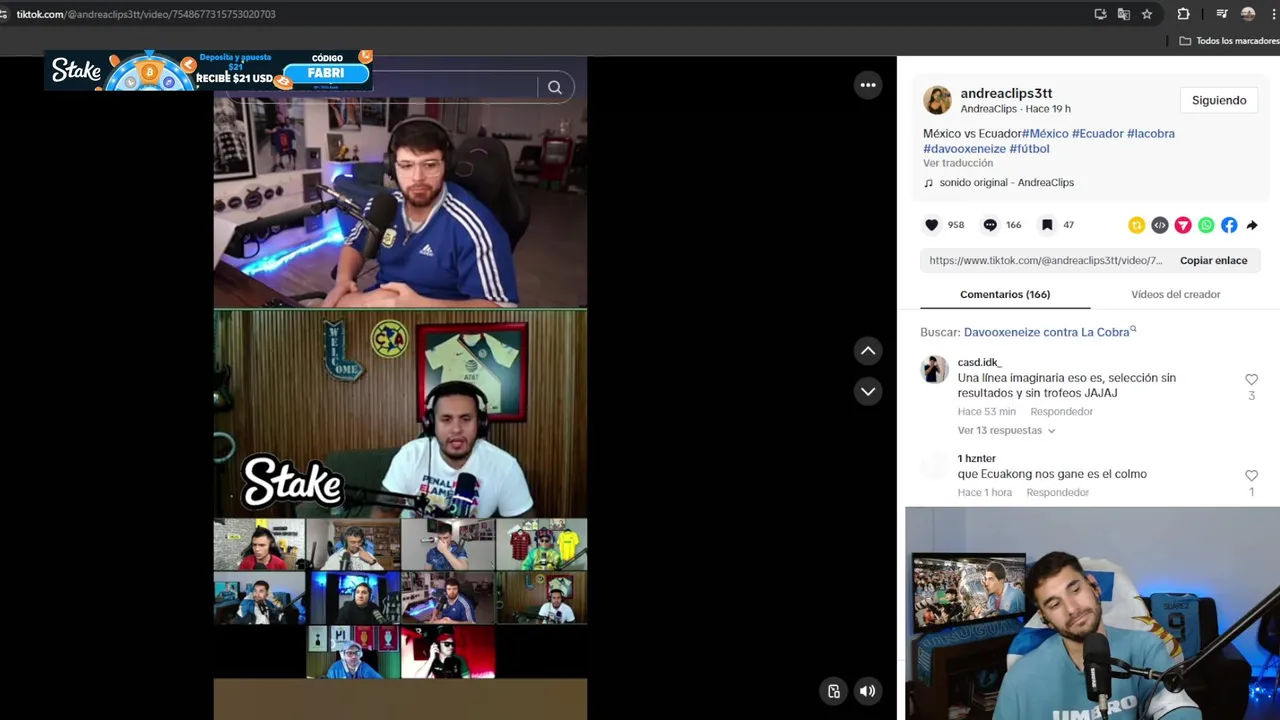Repost the video using yellow repost icon
Image resolution: width=1280 pixels, height=720 pixels.
(1136, 225)
